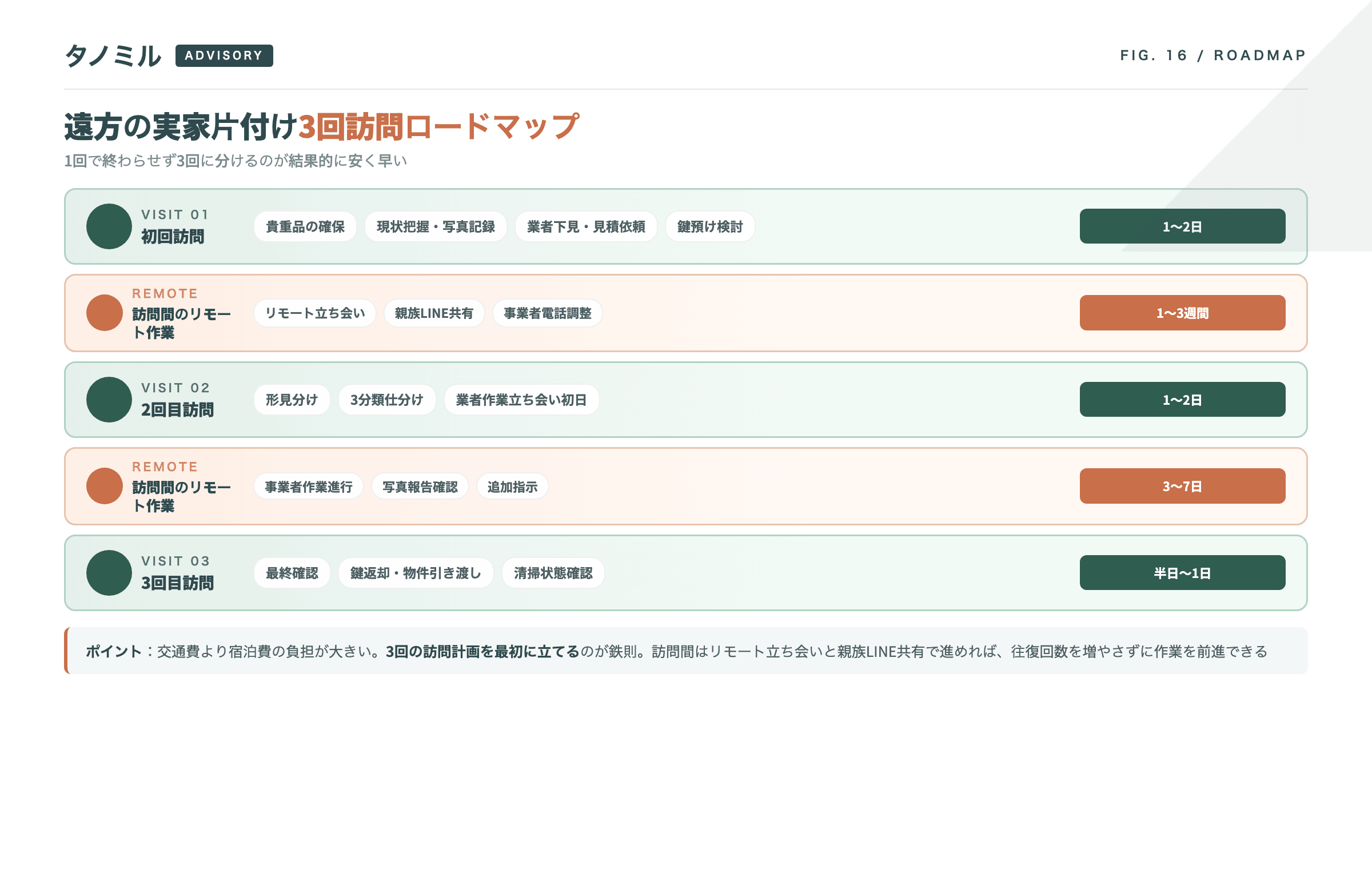This screenshot has height=869, width=1372.
Task: Select the 親族LINE共有 tag
Action: pos(434,313)
